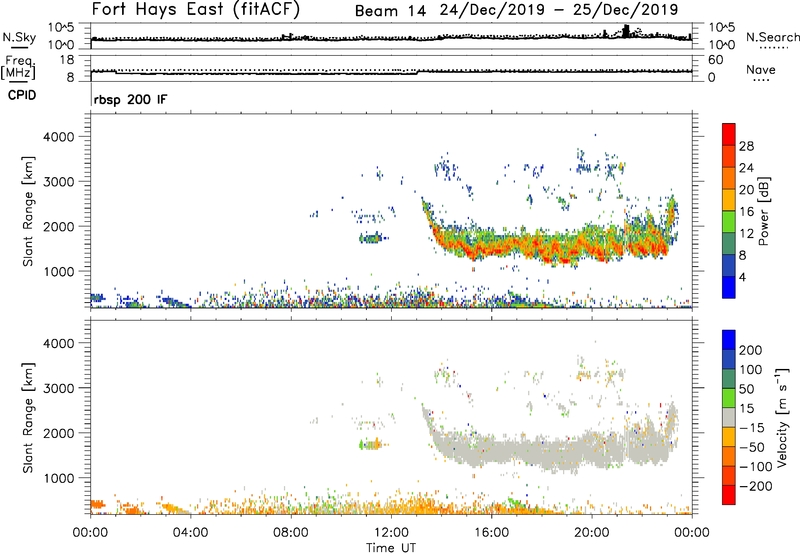Screen dimensions: 800x554
Task: Click the gray segment of the Velocity color bar
Action: tap(729, 418)
